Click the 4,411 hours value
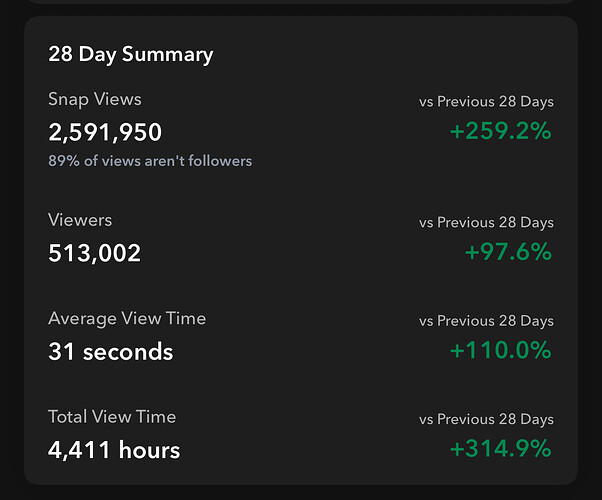602x500 pixels. (x=114, y=450)
